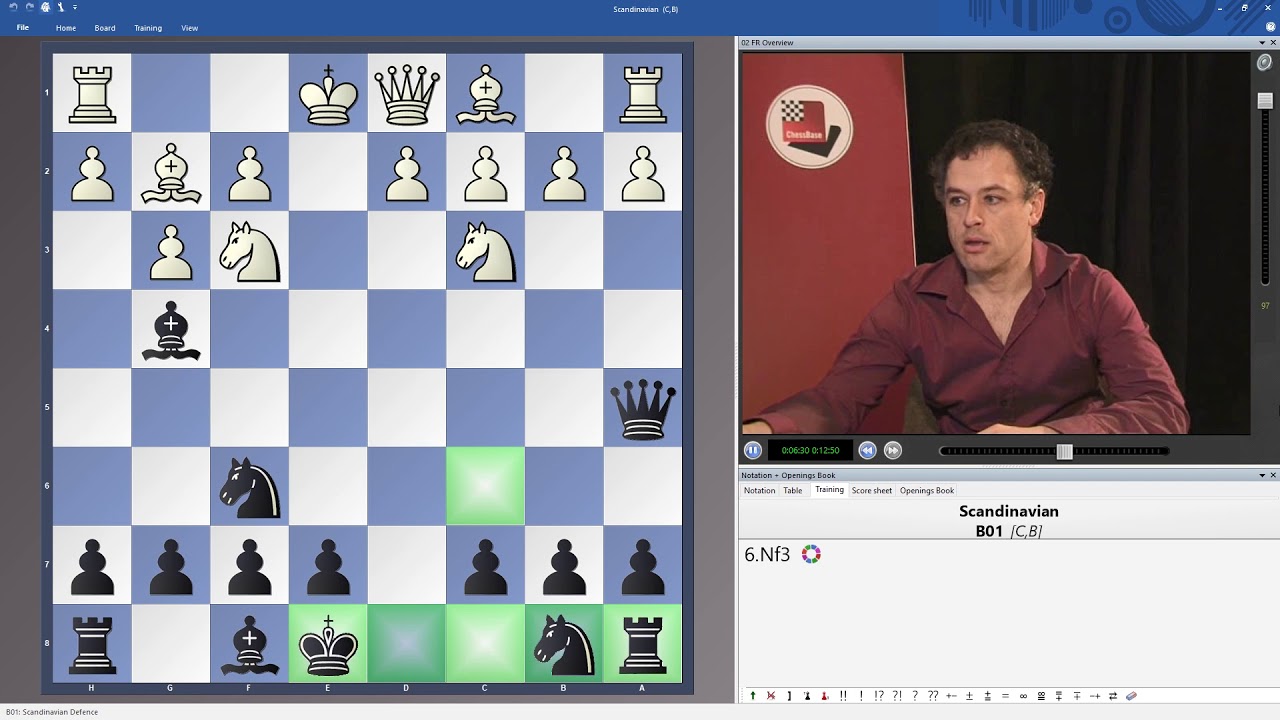Image resolution: width=1280 pixels, height=720 pixels.
Task: Insert the counterplay double-arrow symbol
Action: [1113, 696]
